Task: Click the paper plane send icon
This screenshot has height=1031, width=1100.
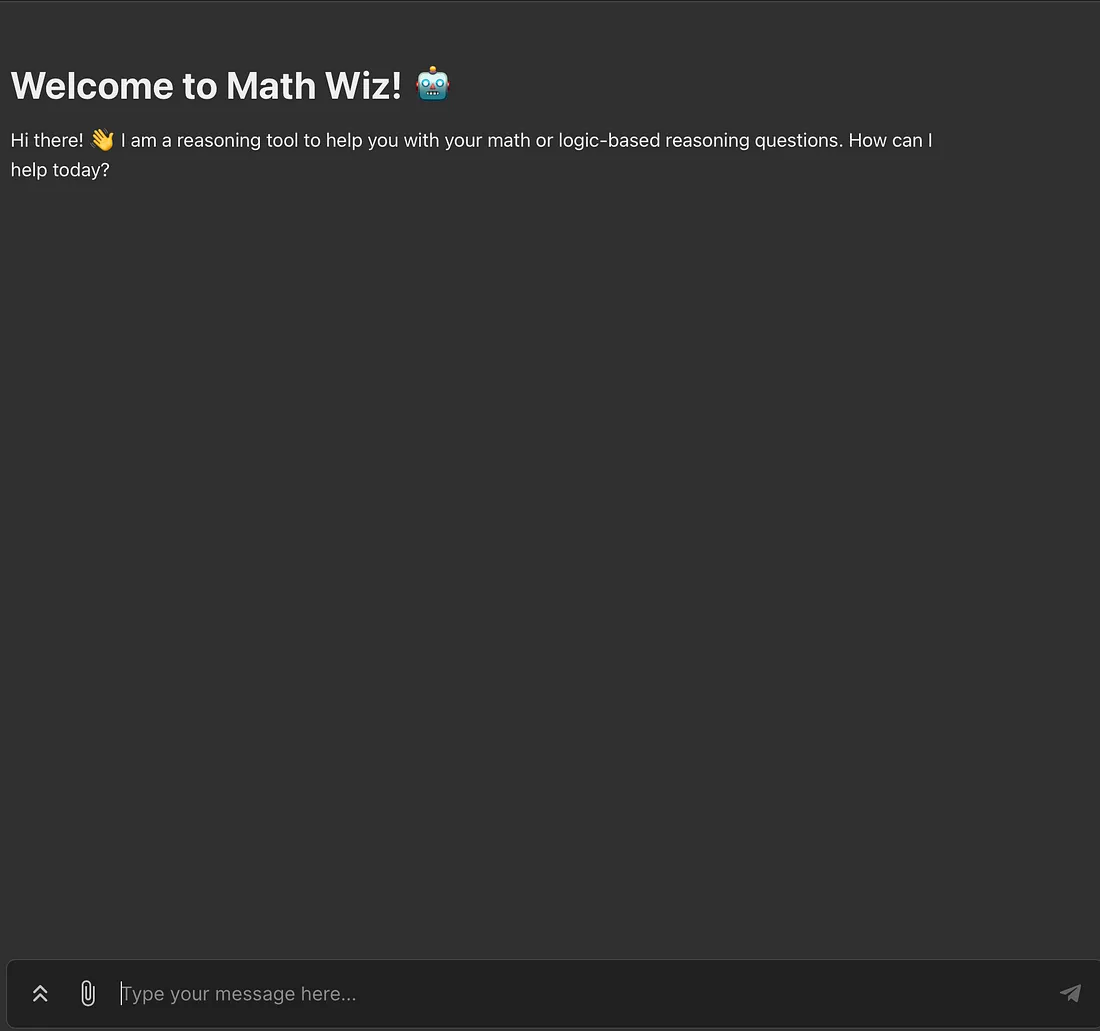Action: (1071, 993)
